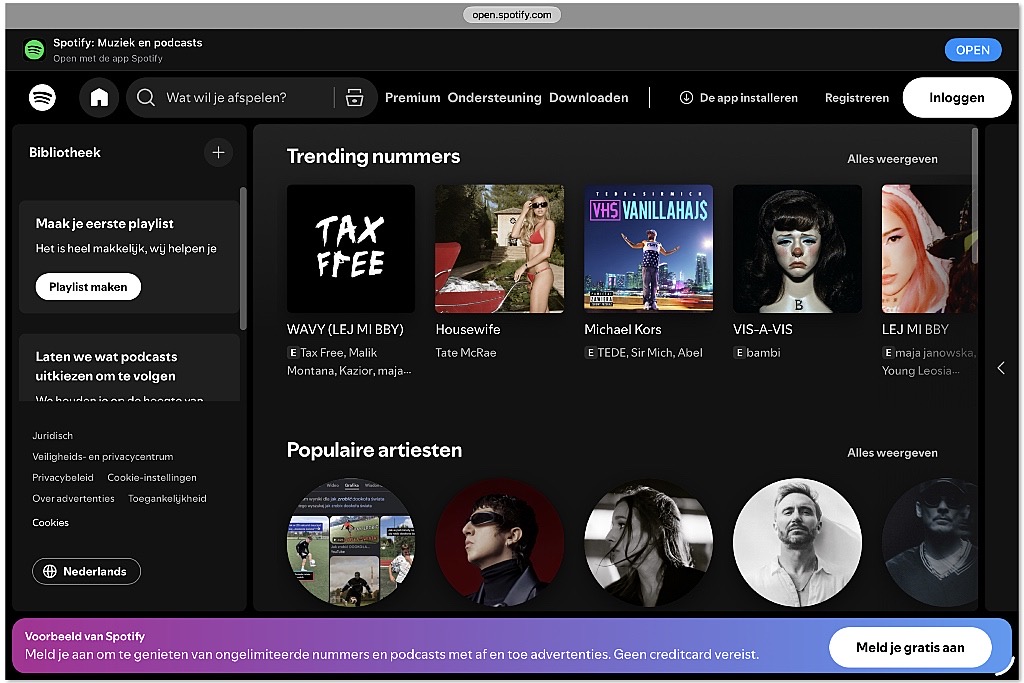Show all Trending nummers via Alles weergeven
Screen dimensions: 1024x683
point(892,159)
